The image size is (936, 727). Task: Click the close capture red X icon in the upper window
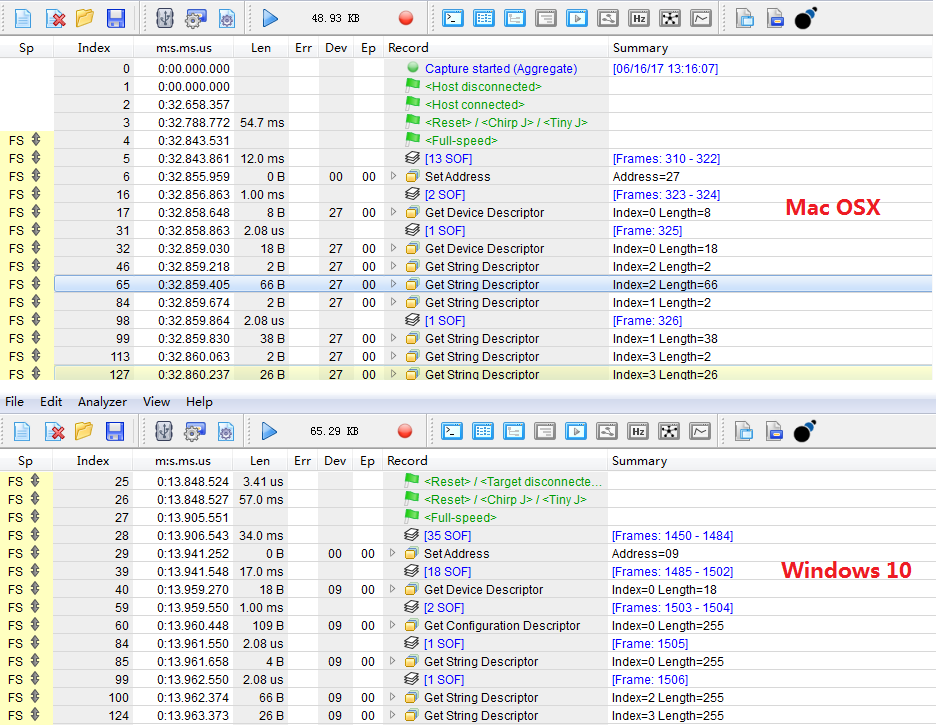pos(55,18)
